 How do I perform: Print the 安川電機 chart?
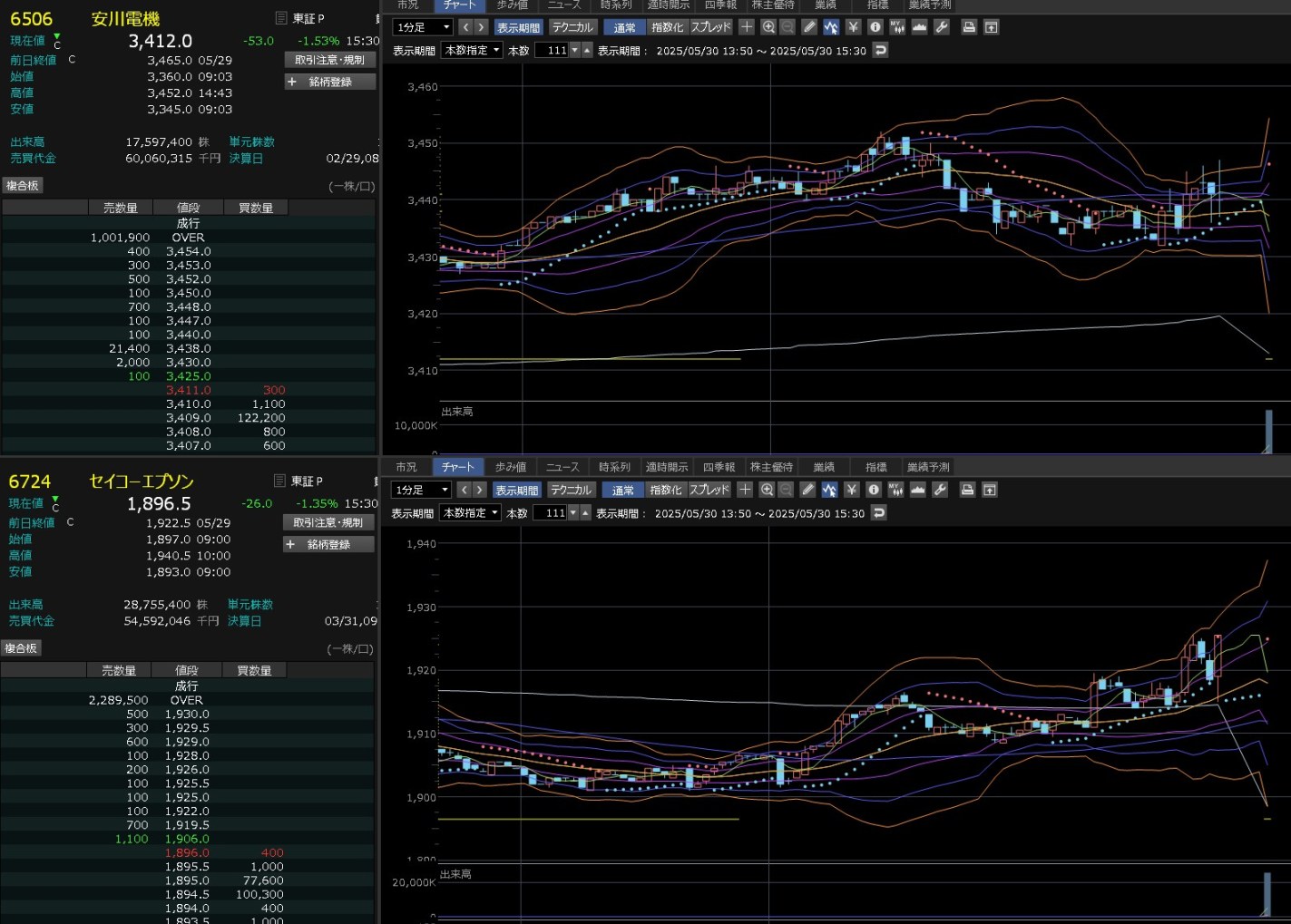coord(969,27)
